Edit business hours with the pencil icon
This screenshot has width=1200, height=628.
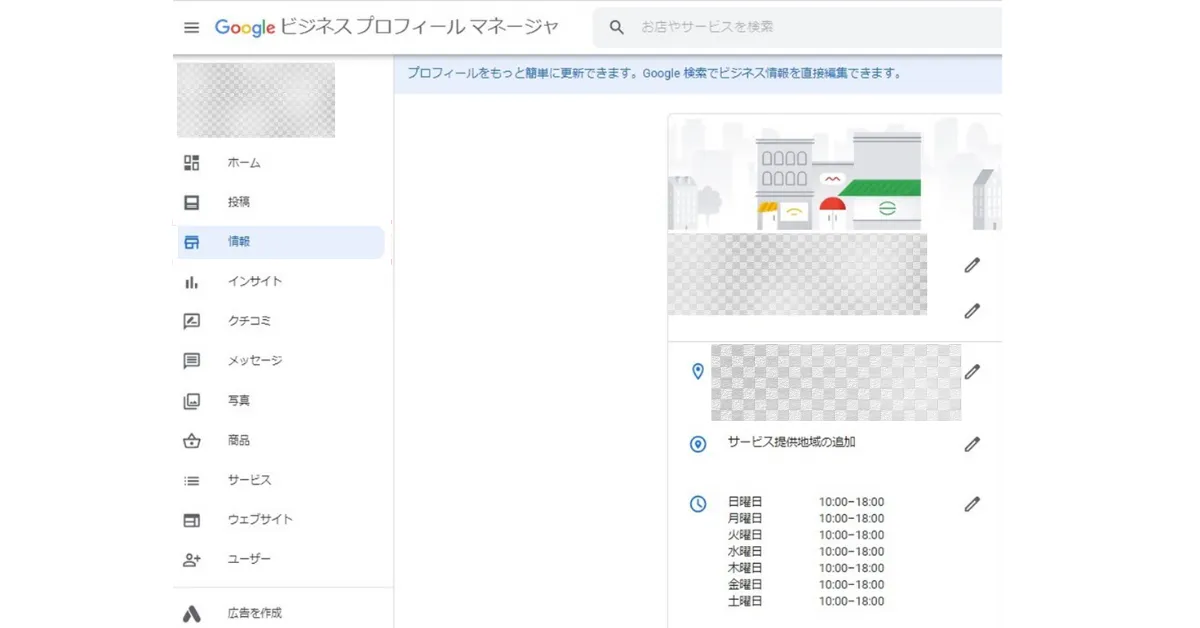pos(971,504)
